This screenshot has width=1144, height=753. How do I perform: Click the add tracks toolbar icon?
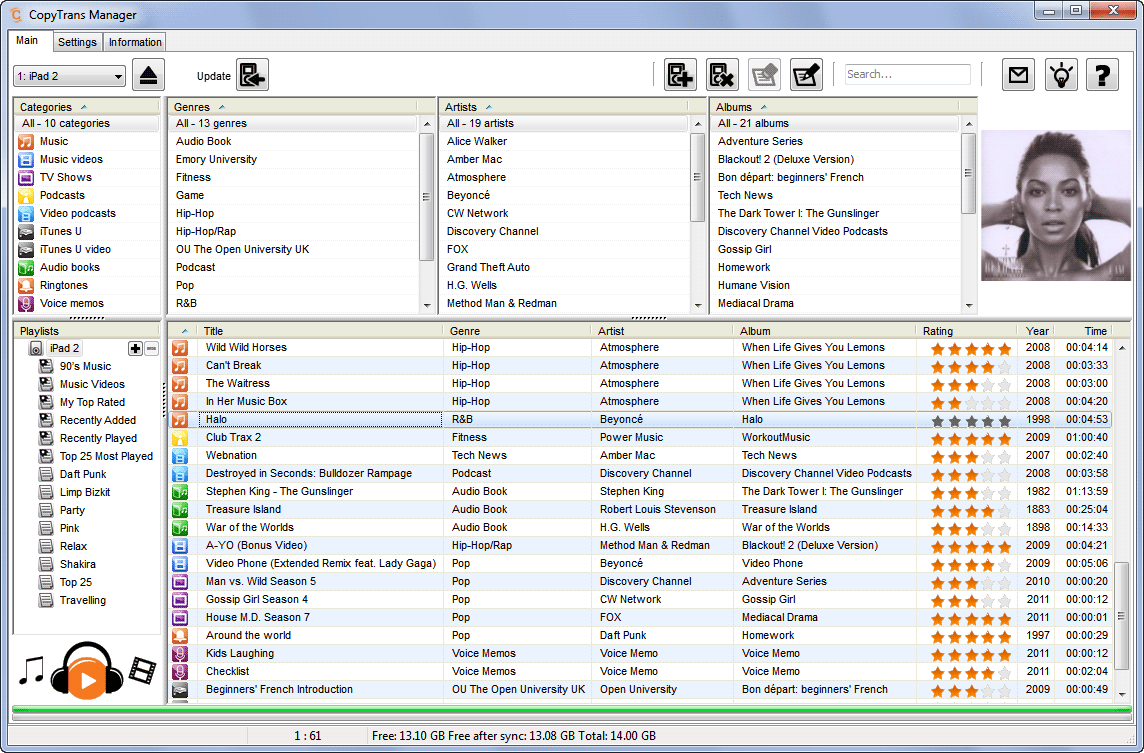680,74
